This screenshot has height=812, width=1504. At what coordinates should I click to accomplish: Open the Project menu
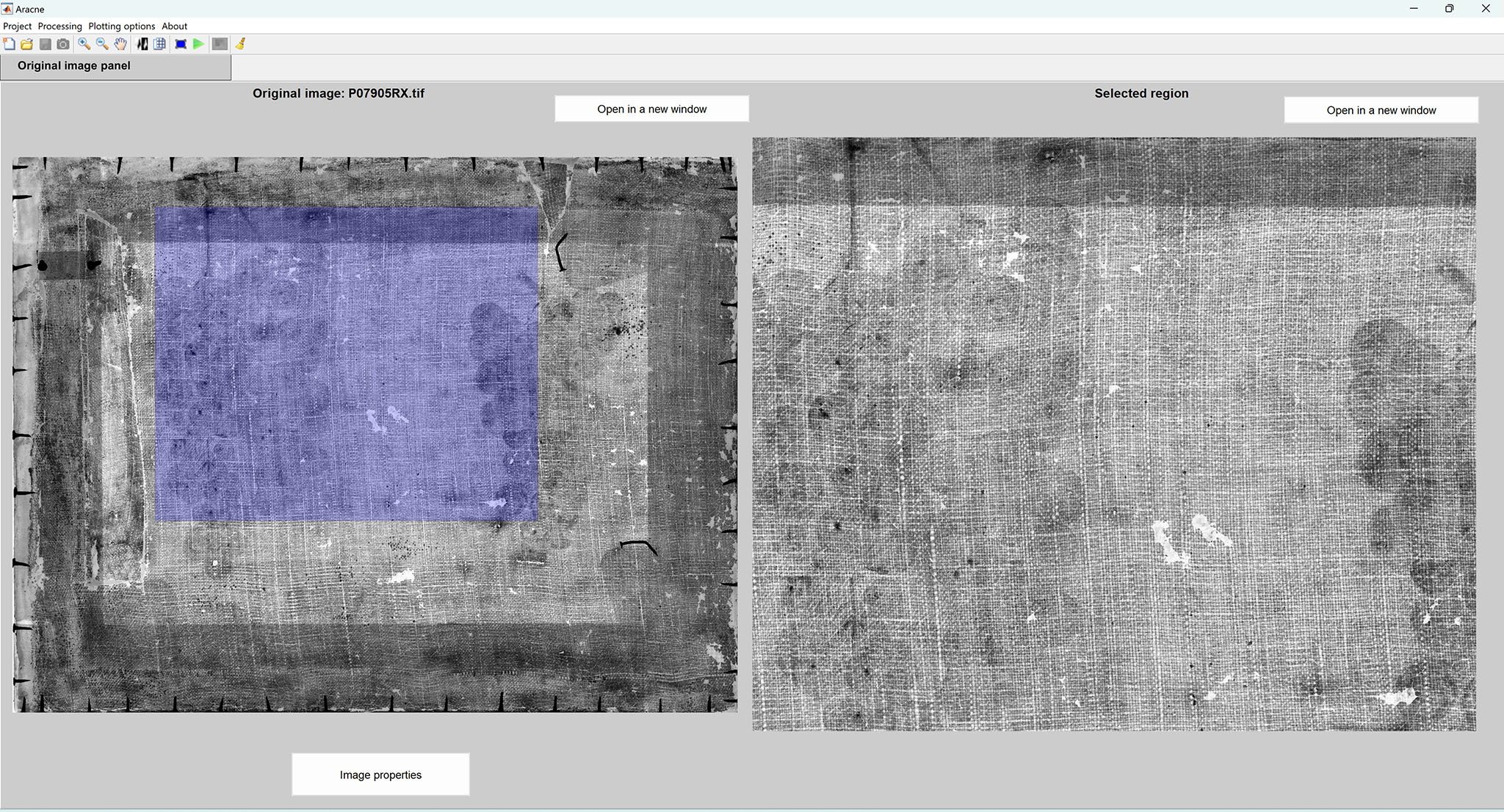[x=18, y=26]
